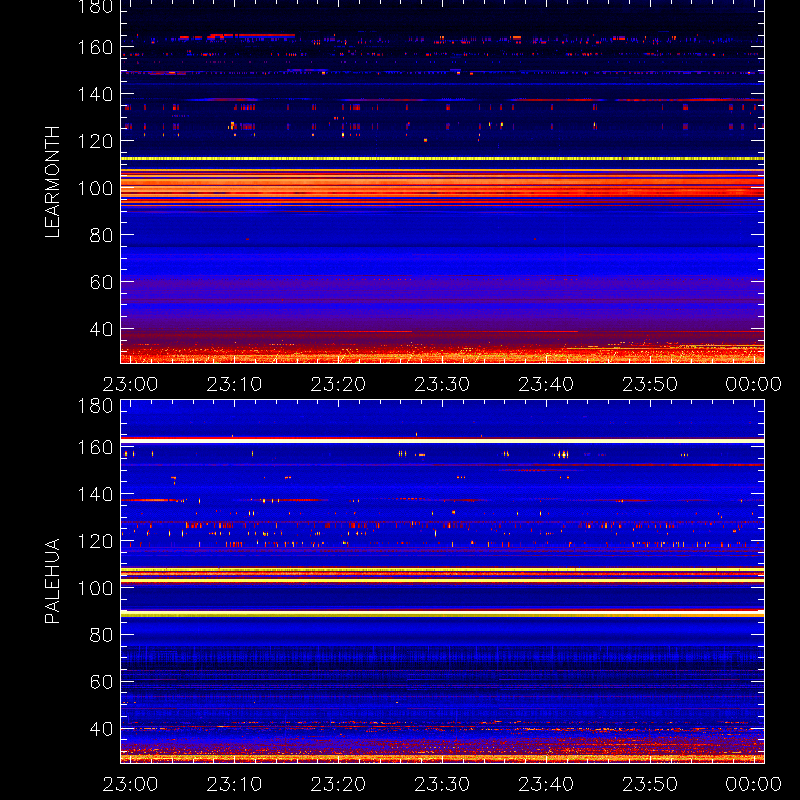Viewport: 800px width, 800px height.
Task: Pick the 40 tick label on Palehua axis
Action: pos(102,729)
